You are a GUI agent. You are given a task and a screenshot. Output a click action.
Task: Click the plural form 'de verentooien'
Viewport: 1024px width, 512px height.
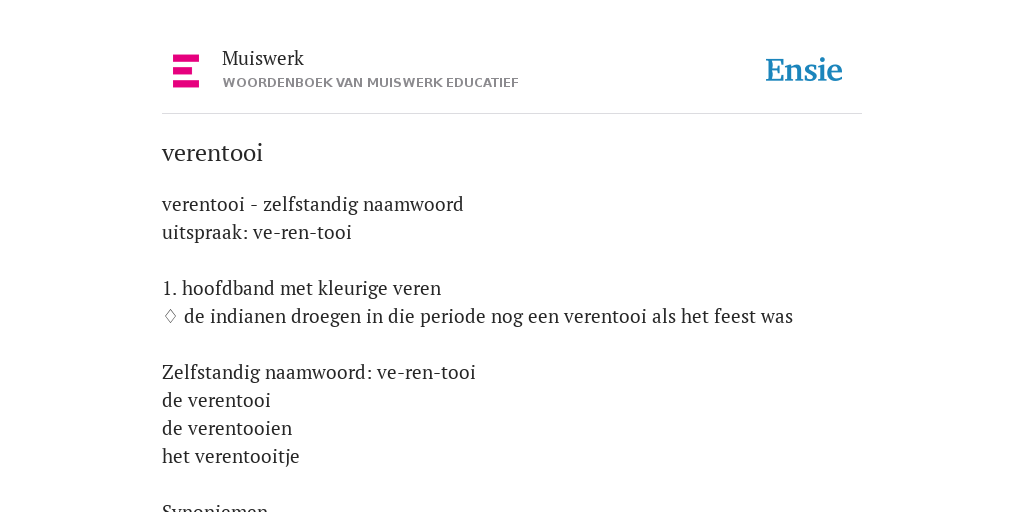[x=227, y=428]
